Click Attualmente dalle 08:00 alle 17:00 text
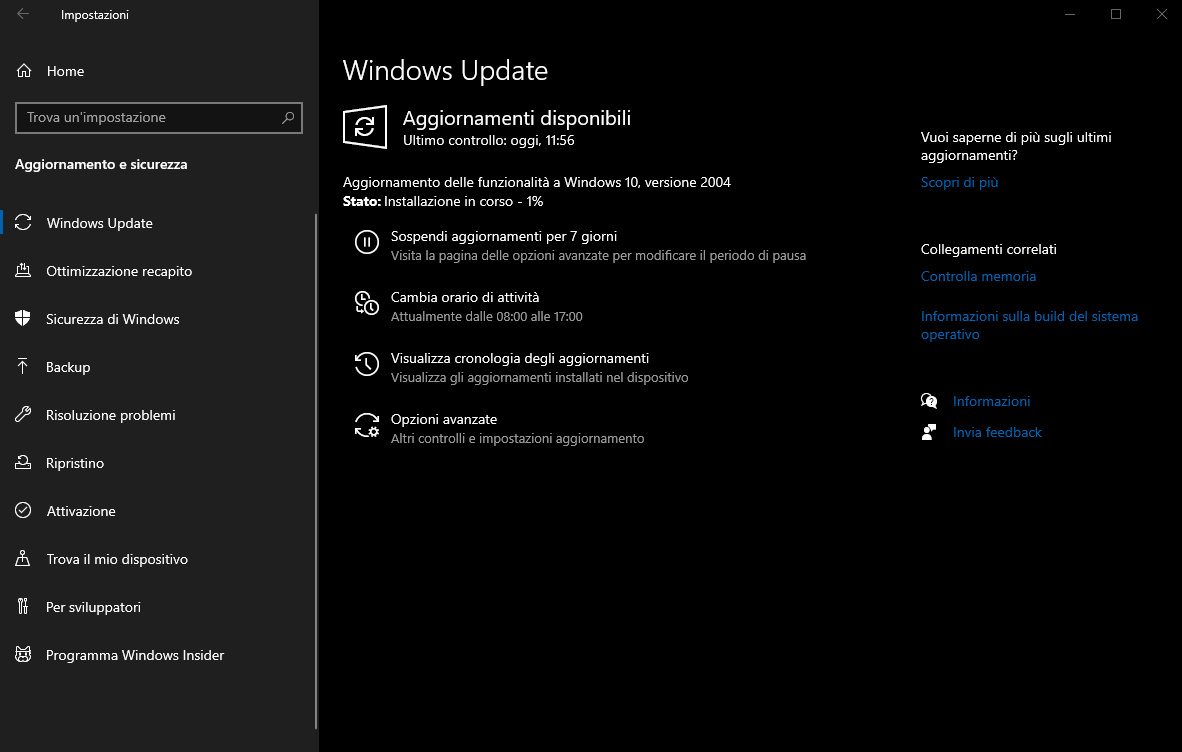The height and width of the screenshot is (752, 1182). (x=486, y=316)
